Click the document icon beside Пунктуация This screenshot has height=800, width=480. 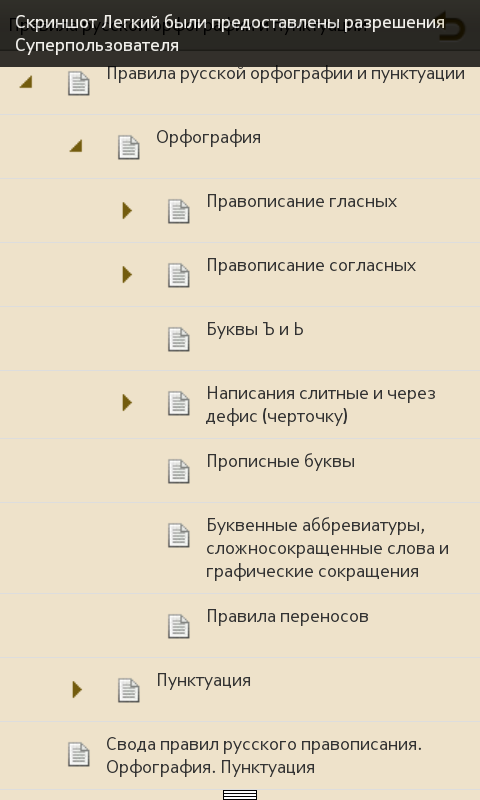point(129,690)
